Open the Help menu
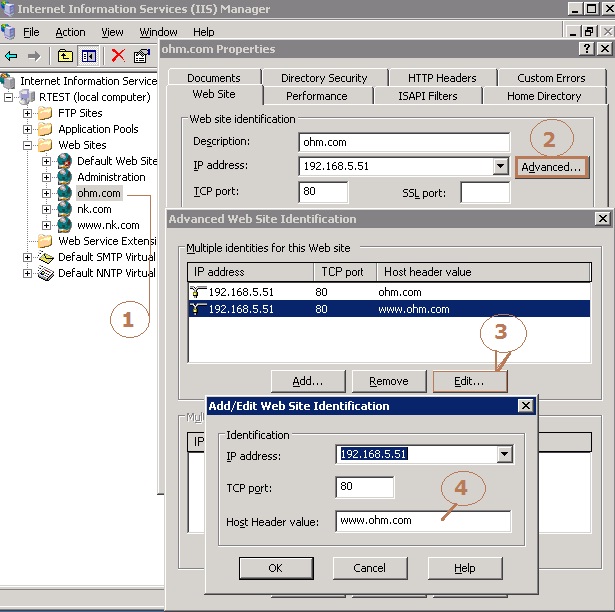 204,32
